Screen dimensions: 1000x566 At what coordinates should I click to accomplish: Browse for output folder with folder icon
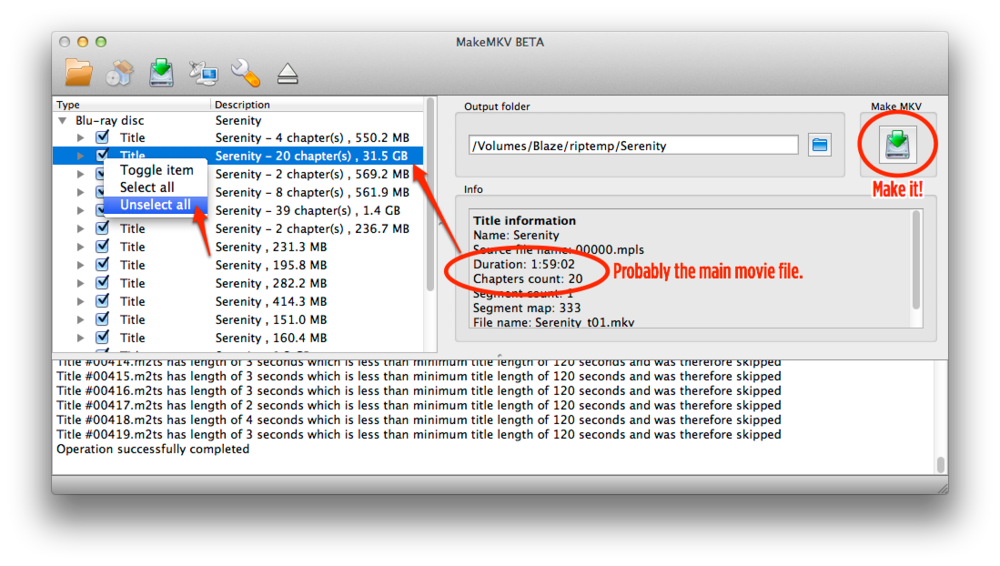[820, 145]
